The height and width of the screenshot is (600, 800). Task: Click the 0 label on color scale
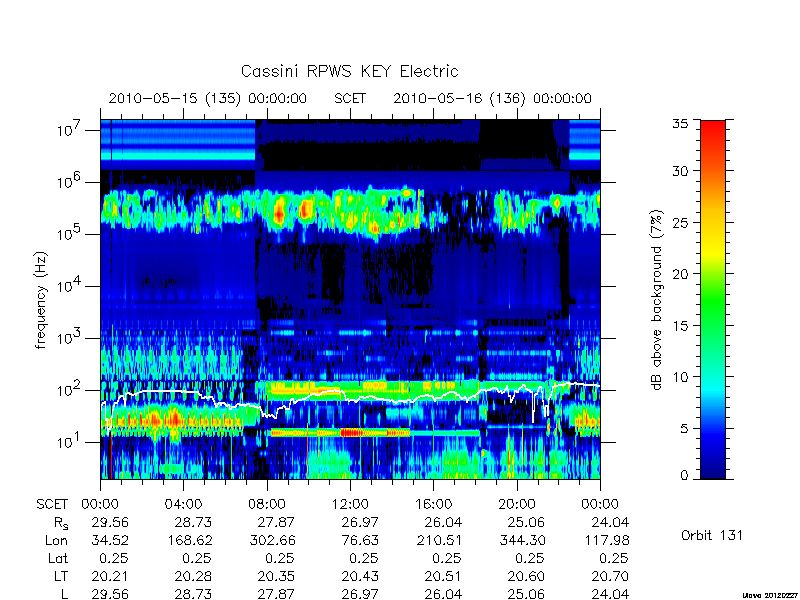click(x=683, y=475)
